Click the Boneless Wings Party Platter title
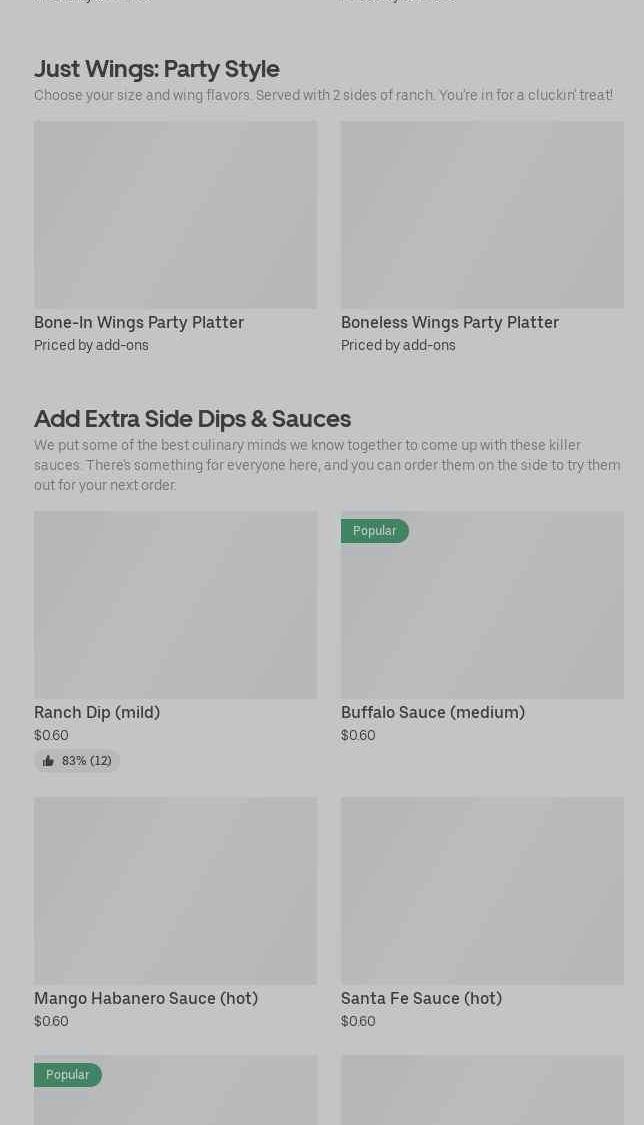The image size is (644, 1125). [450, 322]
